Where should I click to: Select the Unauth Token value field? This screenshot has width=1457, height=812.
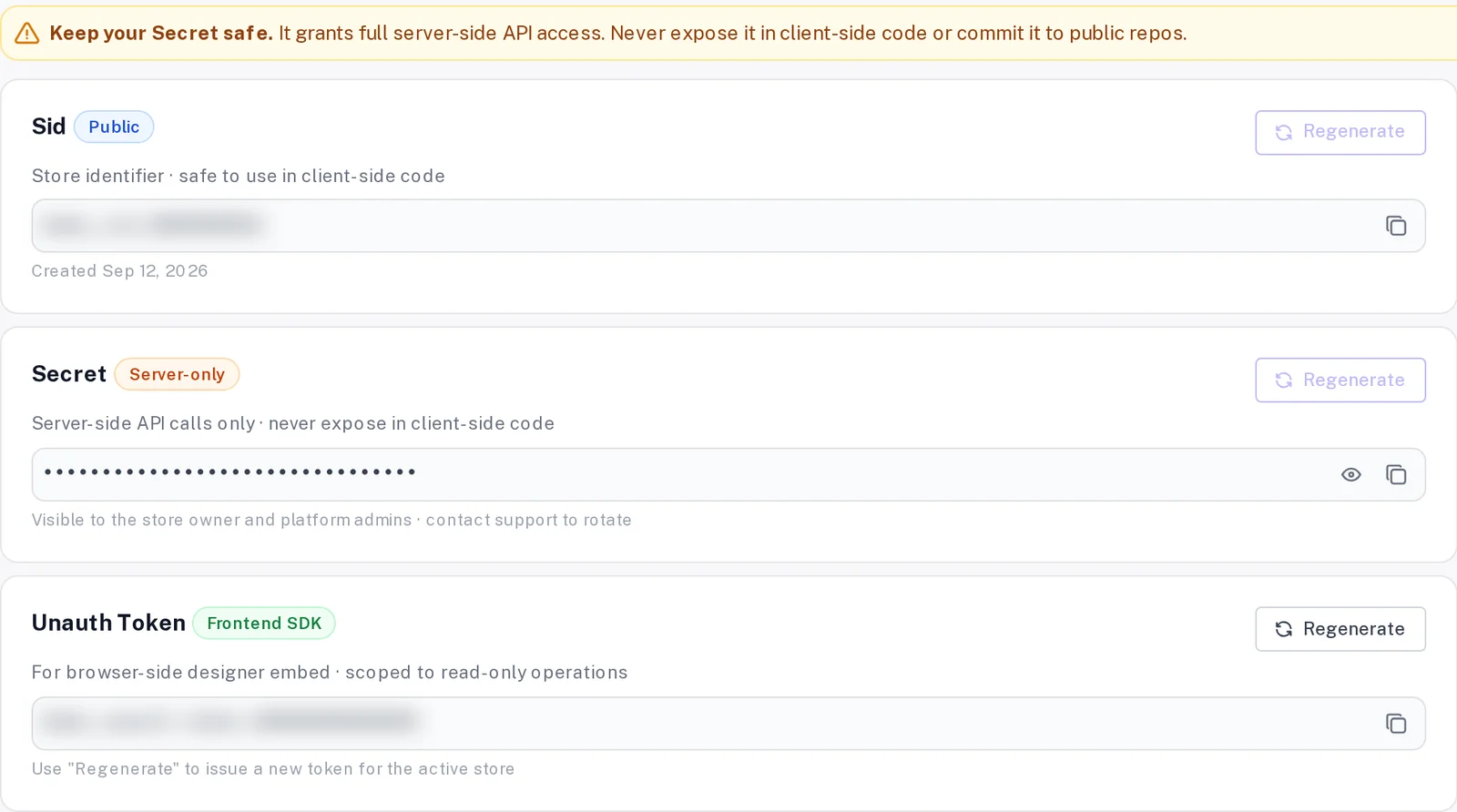tap(728, 724)
